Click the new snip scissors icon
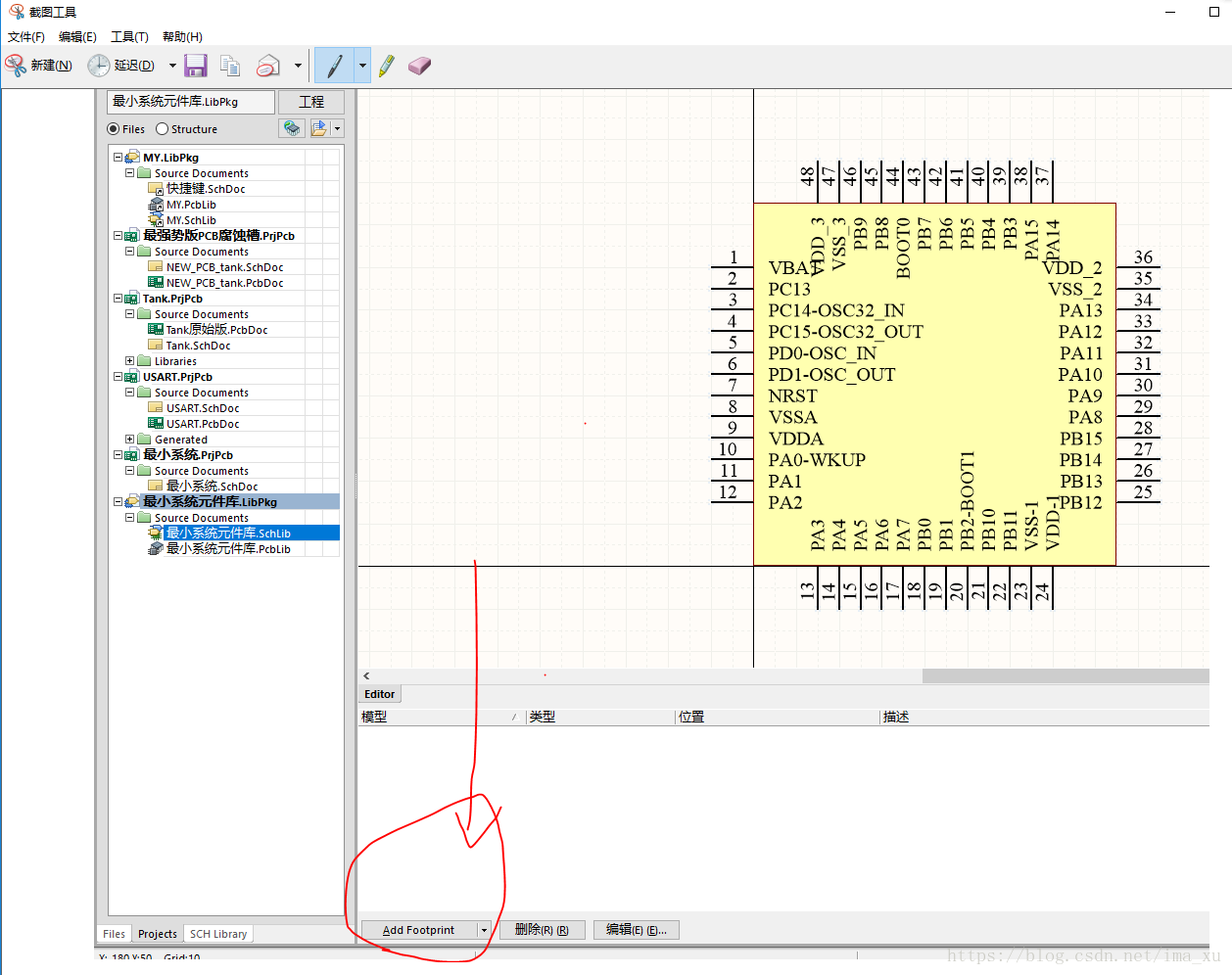Screen dimensions: 1232x975 (17, 66)
